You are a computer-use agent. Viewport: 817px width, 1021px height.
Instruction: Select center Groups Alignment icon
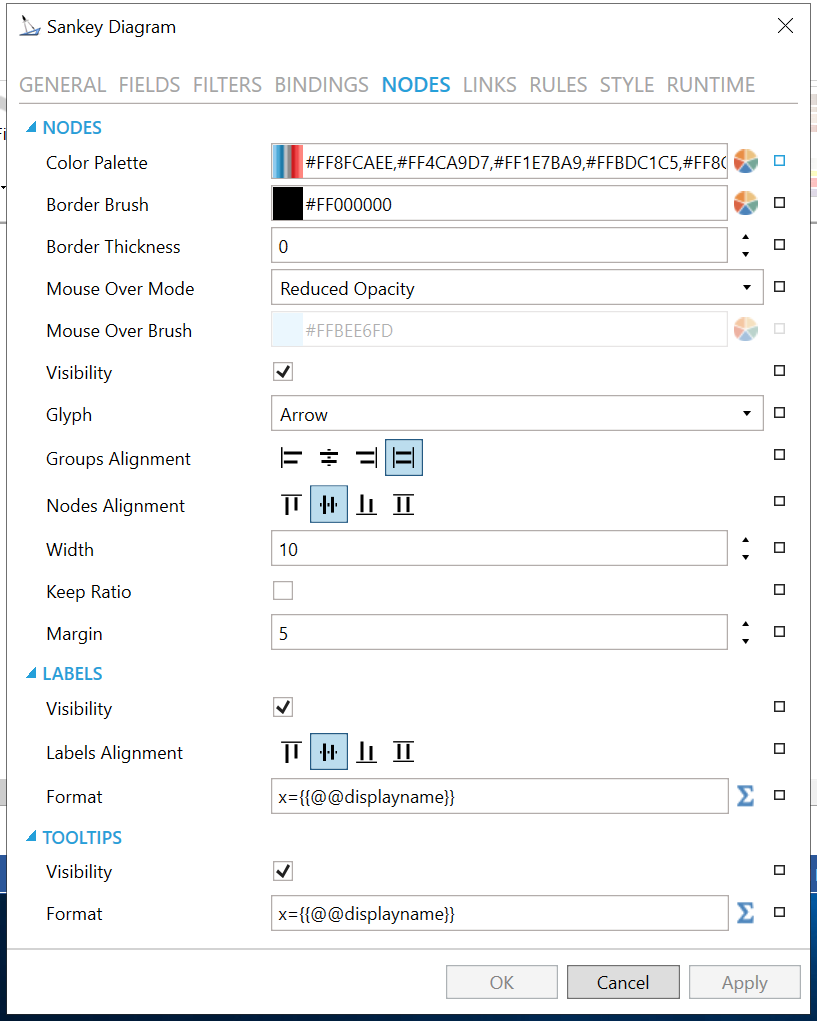click(x=329, y=459)
